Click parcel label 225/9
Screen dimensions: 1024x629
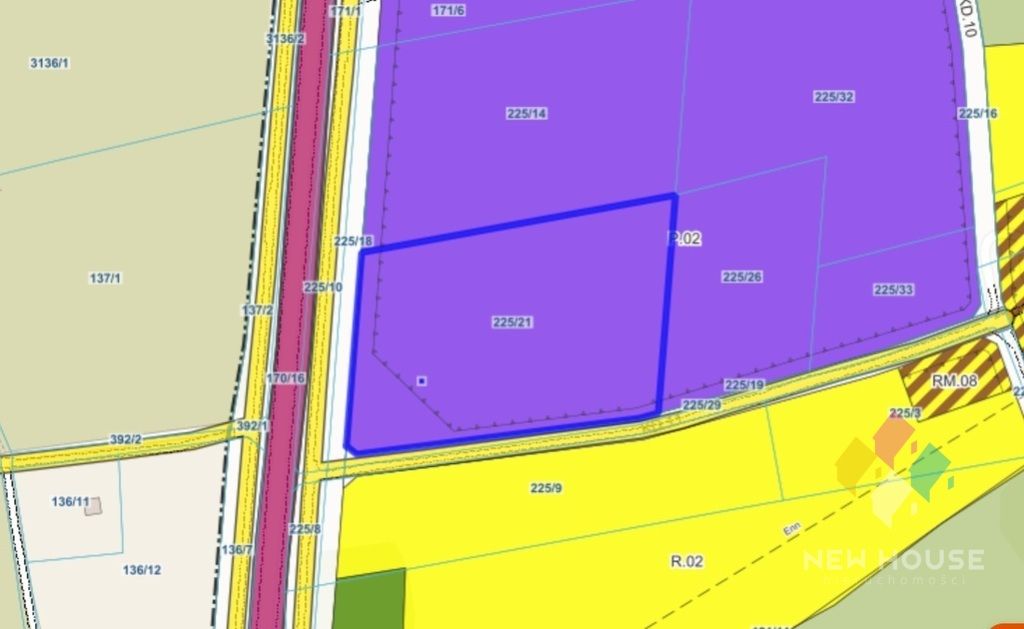(546, 488)
